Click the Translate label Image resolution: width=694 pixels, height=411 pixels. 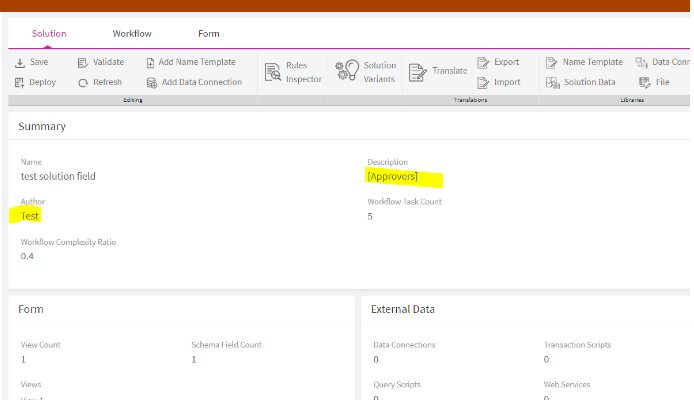[450, 71]
